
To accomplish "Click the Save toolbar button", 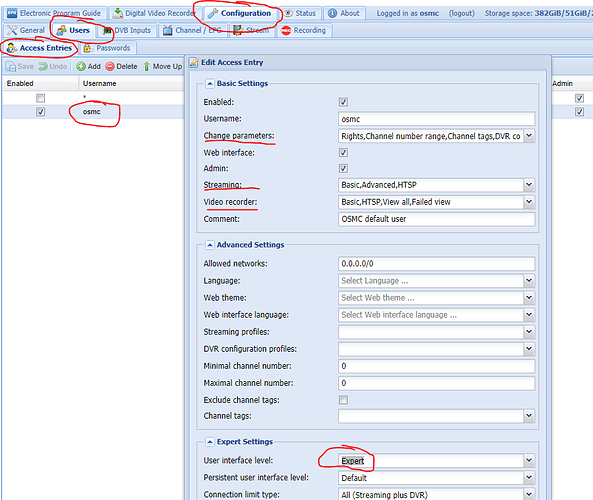I will [x=20, y=67].
